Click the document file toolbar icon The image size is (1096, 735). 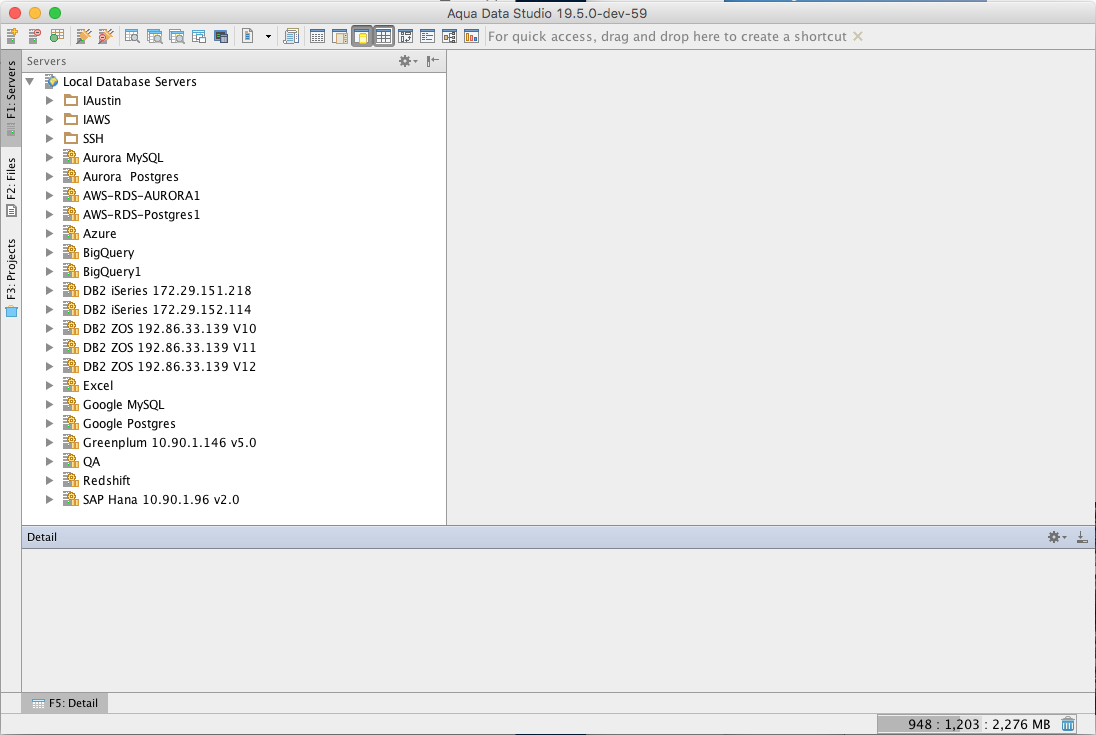[247, 36]
